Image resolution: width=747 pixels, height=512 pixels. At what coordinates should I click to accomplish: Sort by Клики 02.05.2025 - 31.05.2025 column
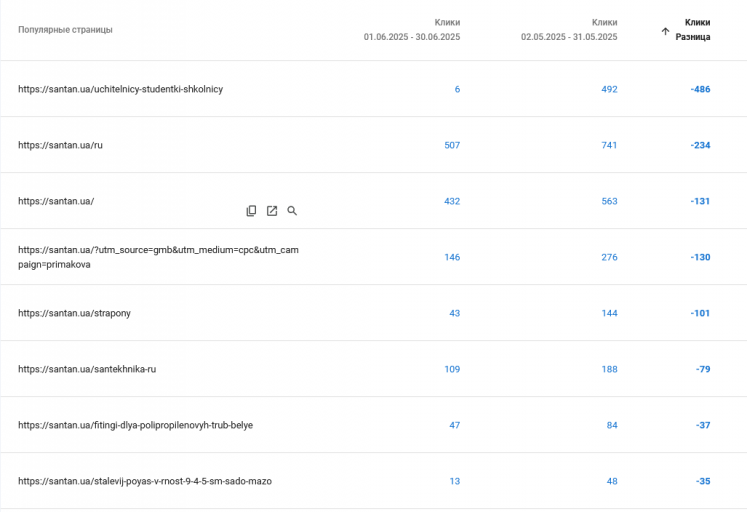click(569, 30)
